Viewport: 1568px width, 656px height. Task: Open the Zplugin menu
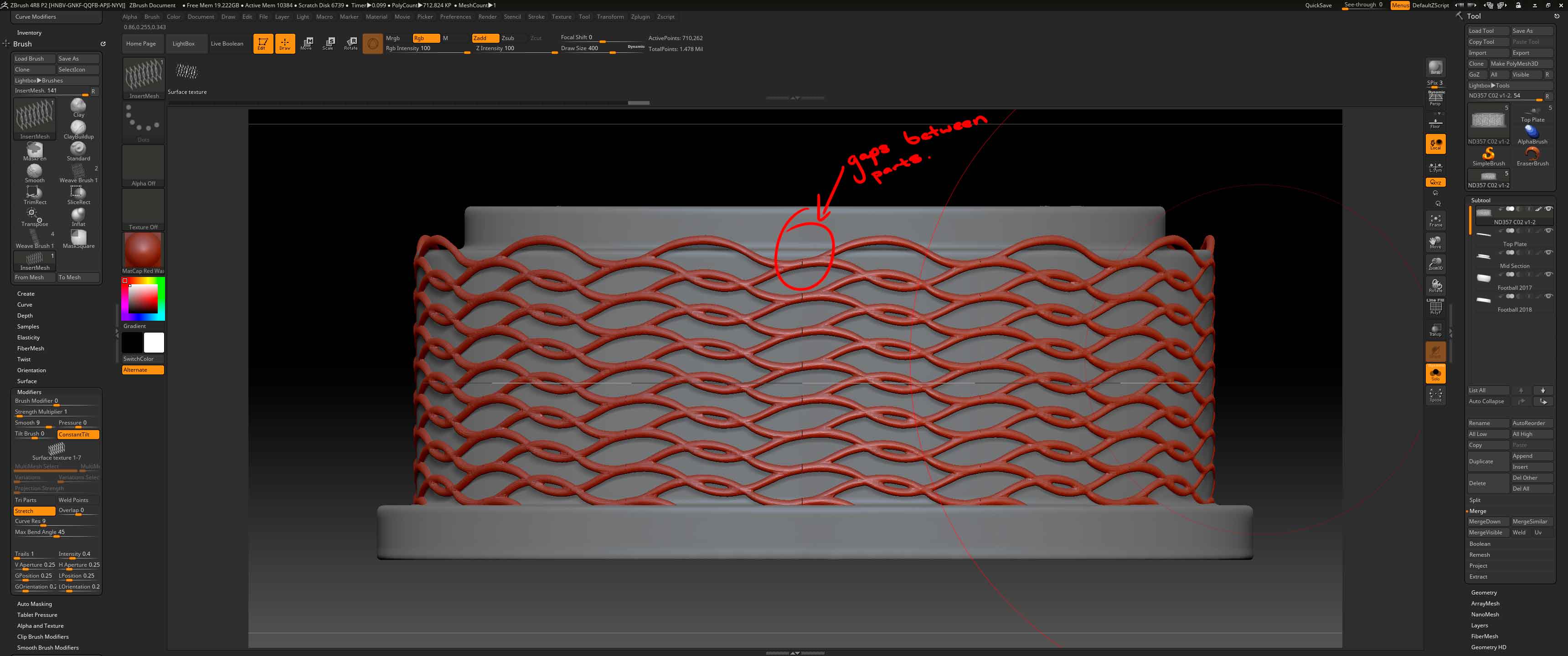[x=640, y=16]
